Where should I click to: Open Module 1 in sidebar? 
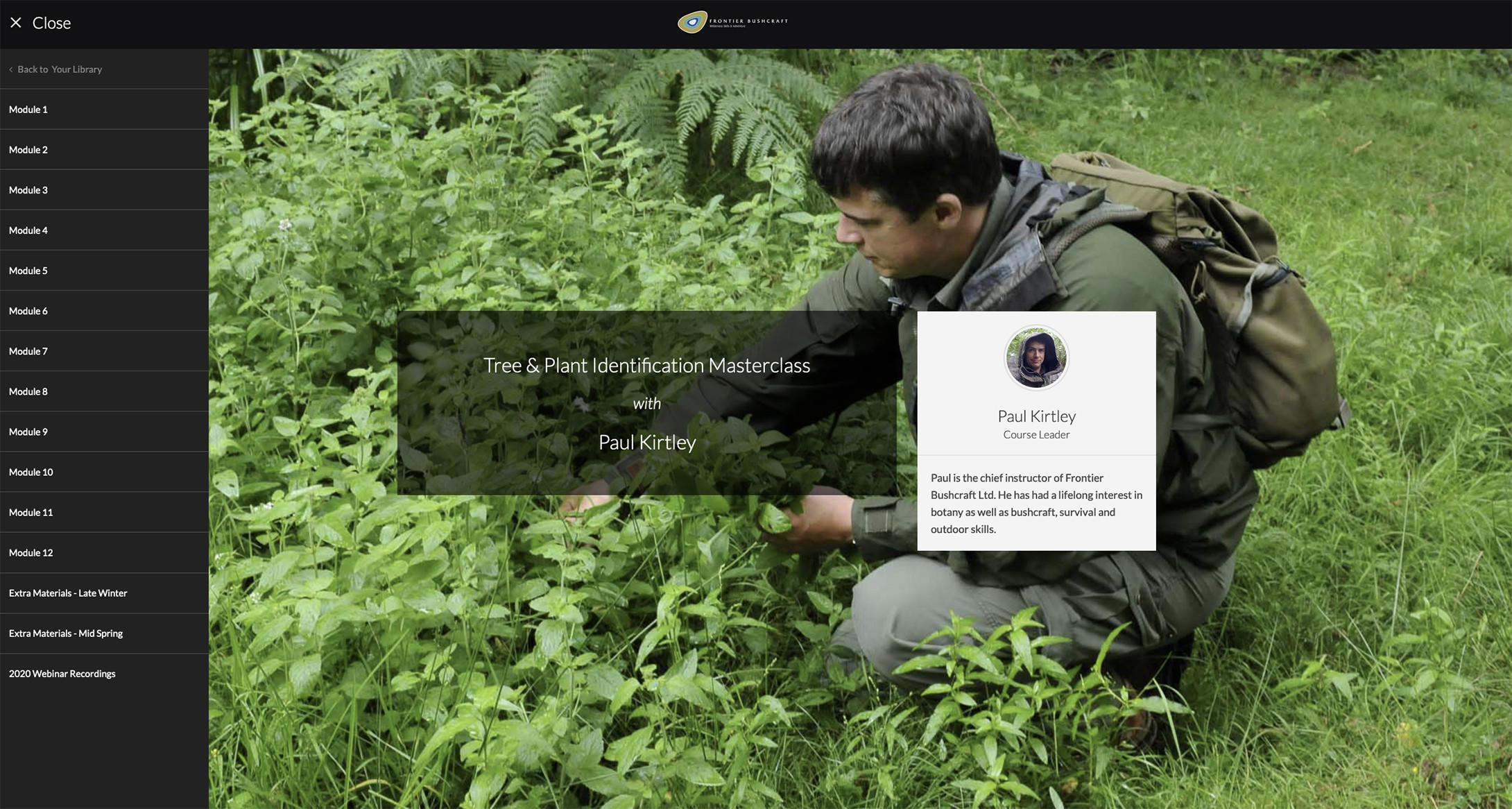[x=28, y=110]
